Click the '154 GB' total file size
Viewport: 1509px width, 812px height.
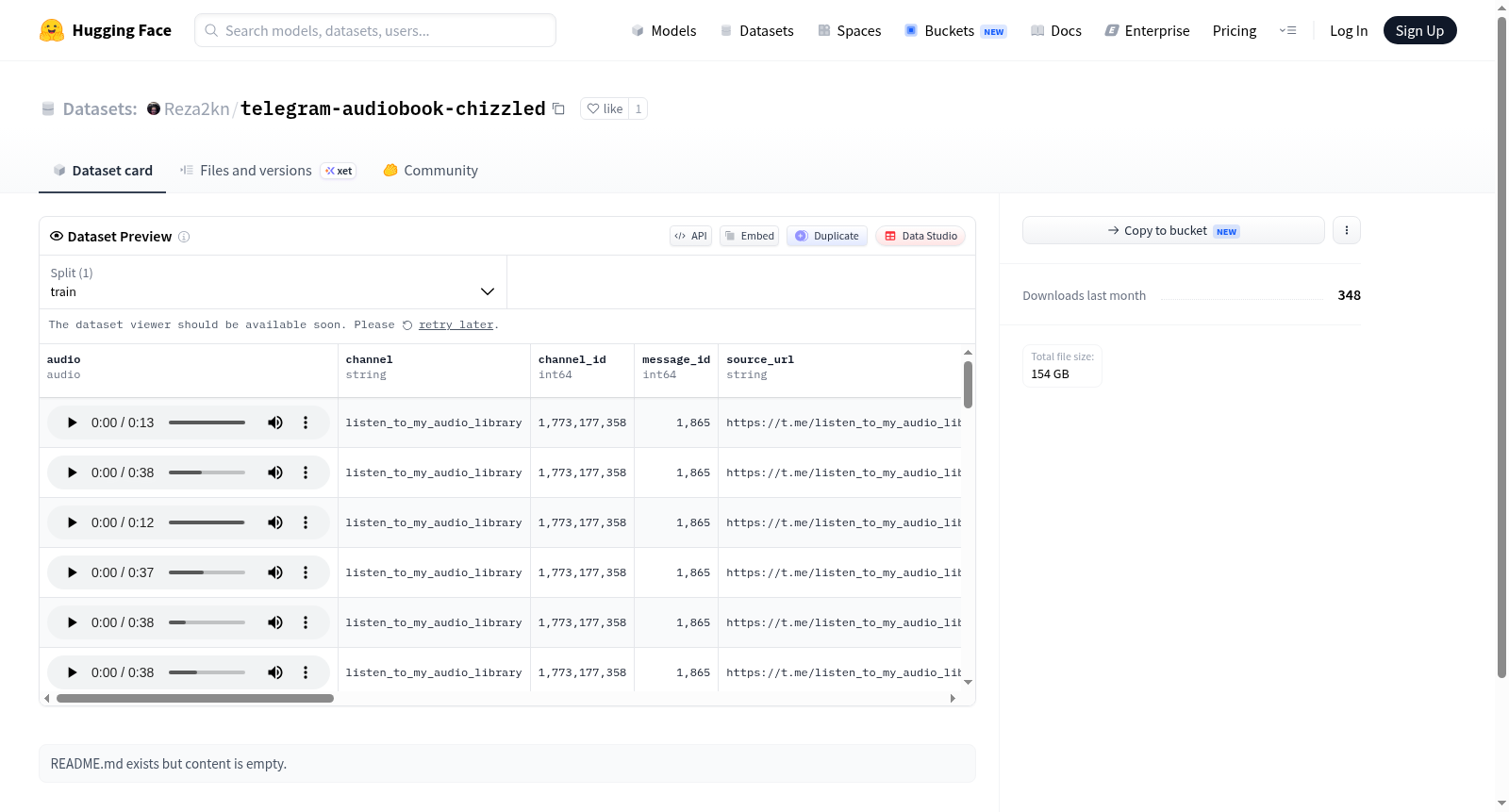pos(1050,374)
